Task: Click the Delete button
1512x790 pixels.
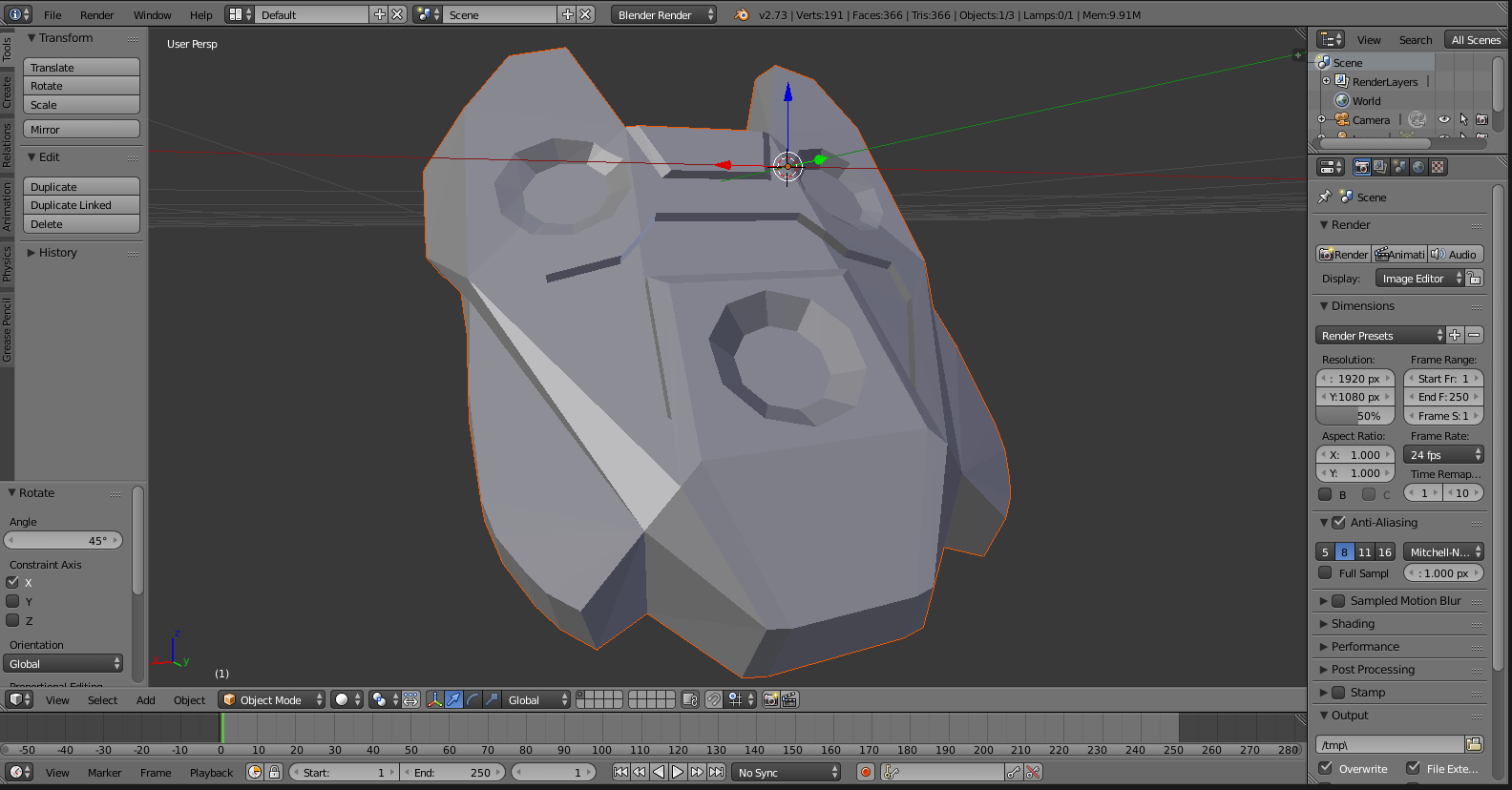Action: click(x=81, y=224)
